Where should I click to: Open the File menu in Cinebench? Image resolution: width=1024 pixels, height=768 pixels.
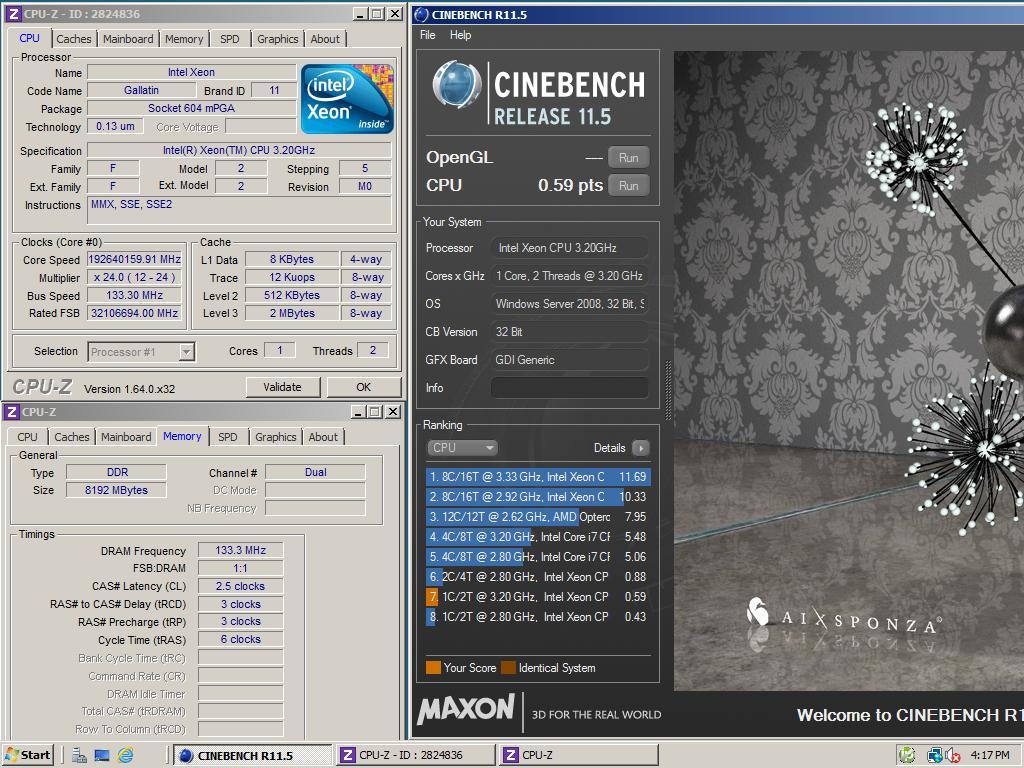click(x=428, y=35)
